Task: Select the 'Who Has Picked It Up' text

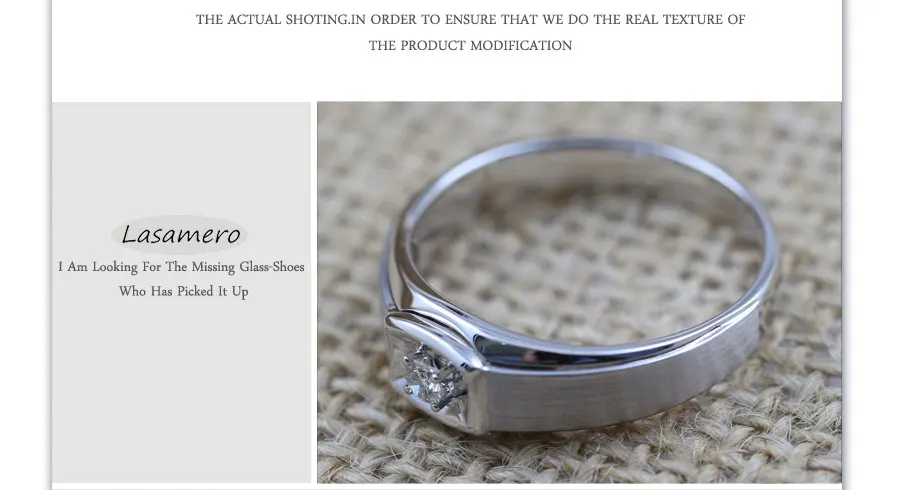Action: [184, 291]
